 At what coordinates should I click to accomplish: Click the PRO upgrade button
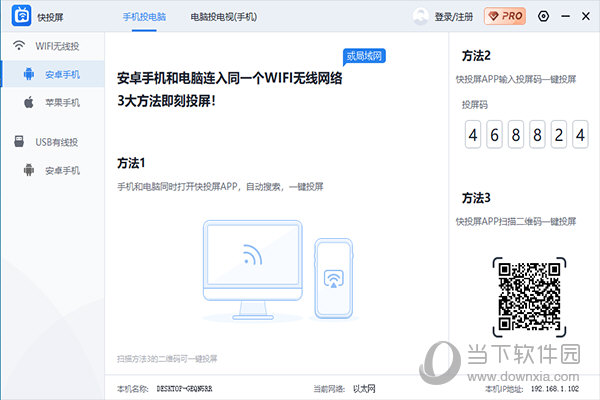(505, 16)
